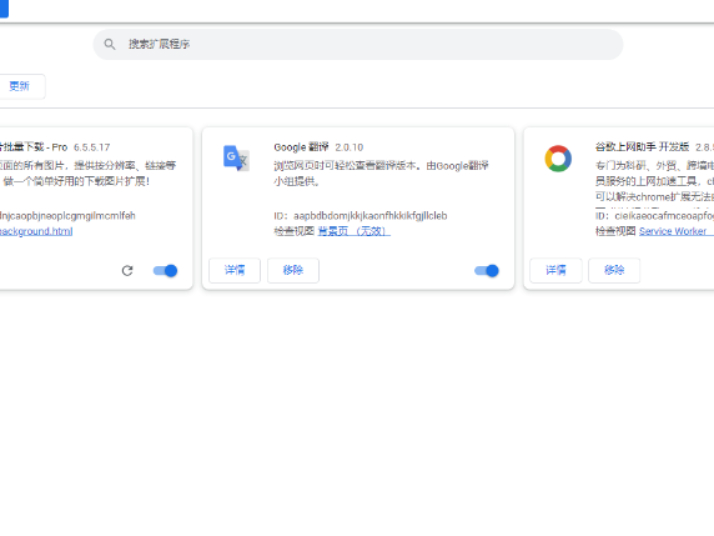This screenshot has height=536, width=714.
Task: Click the Google Translate extension icon
Action: pos(236,158)
